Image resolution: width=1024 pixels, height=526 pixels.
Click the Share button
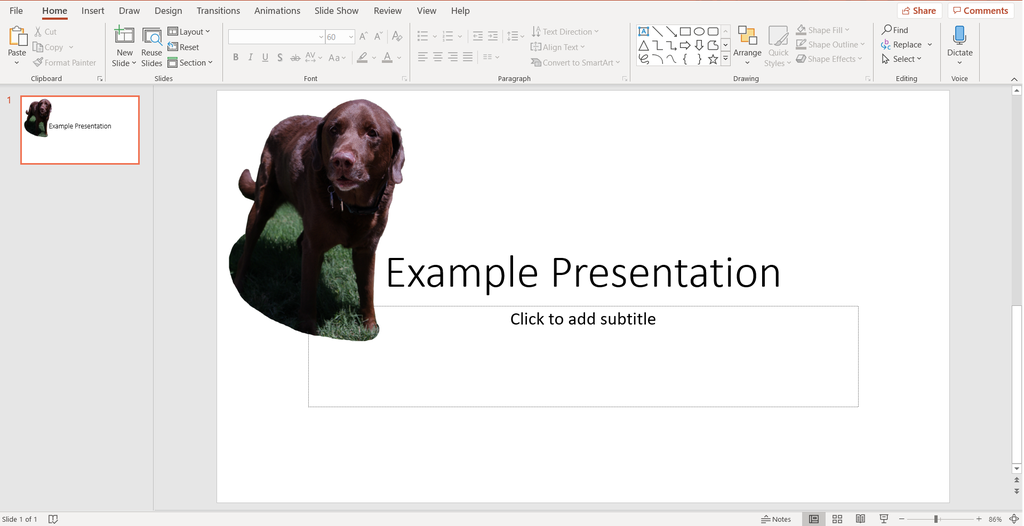pyautogui.click(x=919, y=10)
